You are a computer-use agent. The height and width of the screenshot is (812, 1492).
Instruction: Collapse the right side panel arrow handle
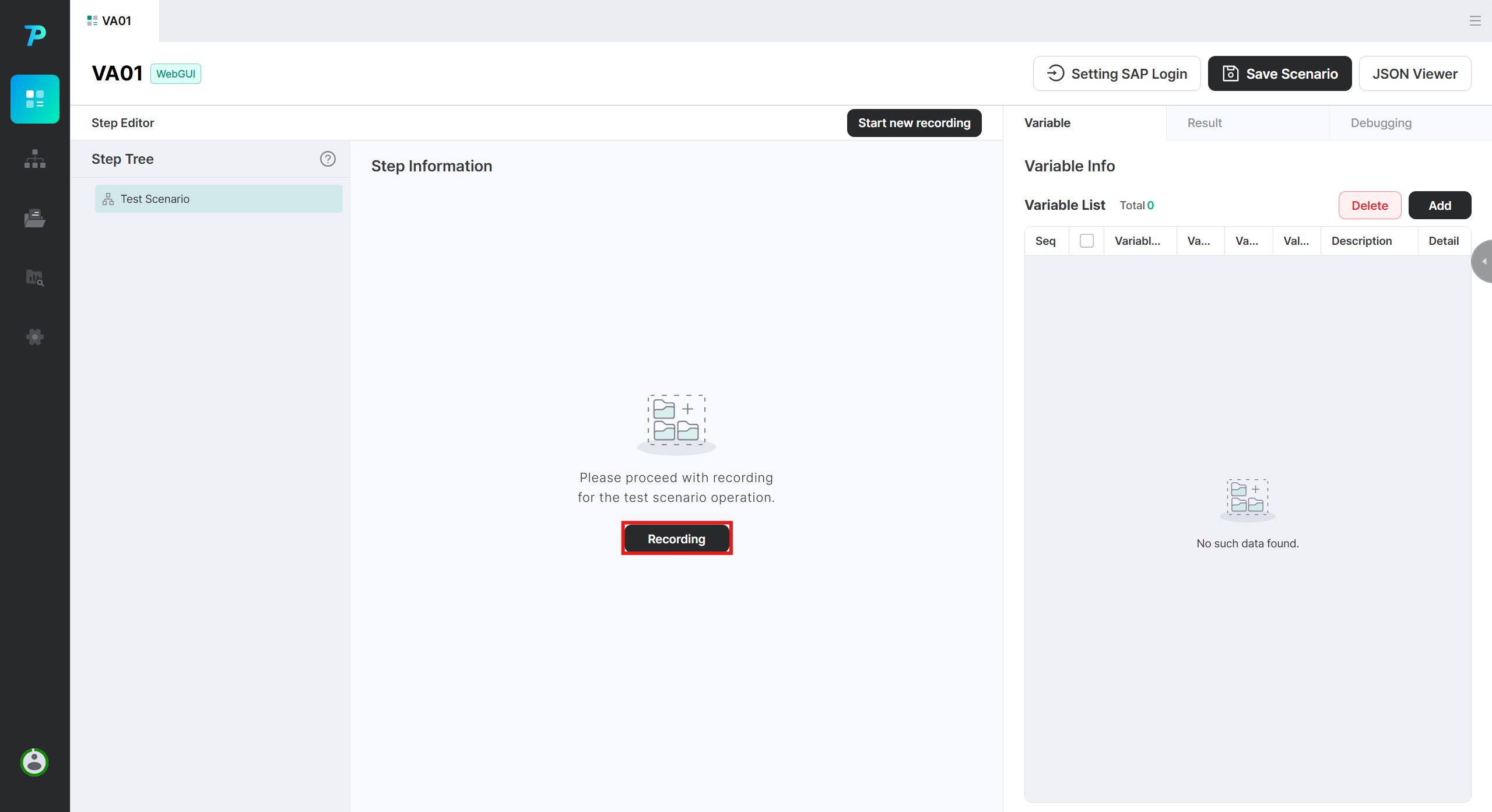coord(1483,261)
